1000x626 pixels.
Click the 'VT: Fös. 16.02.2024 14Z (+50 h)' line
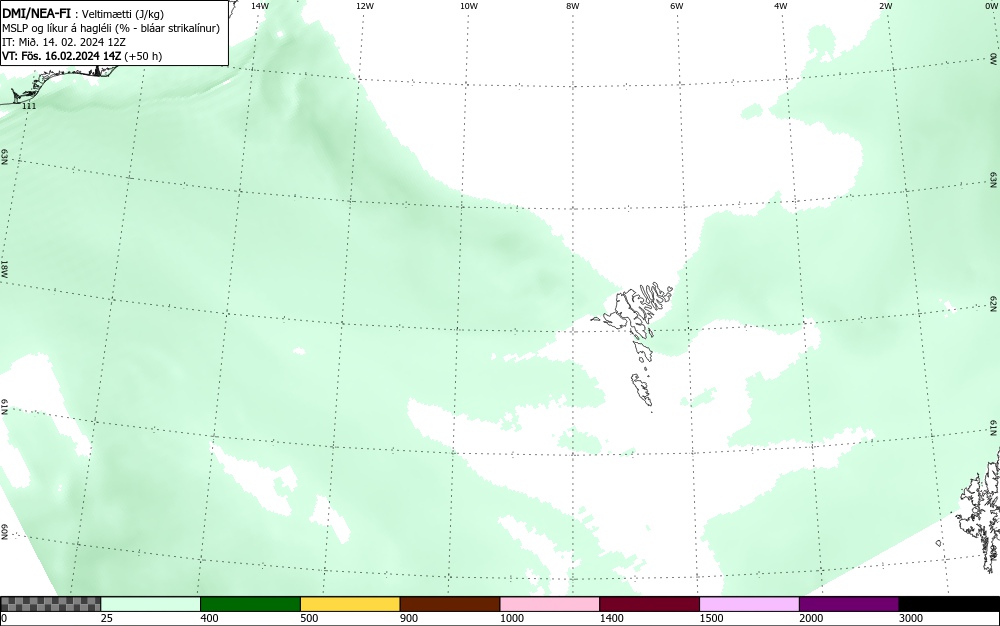coord(82,56)
